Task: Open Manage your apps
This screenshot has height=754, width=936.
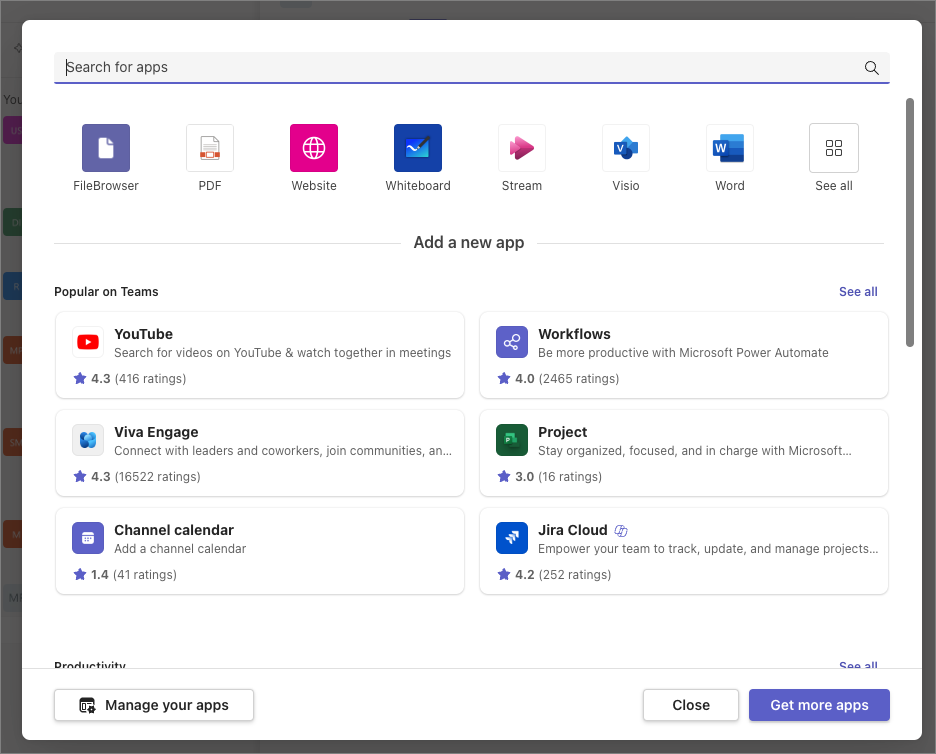Action: 153,705
